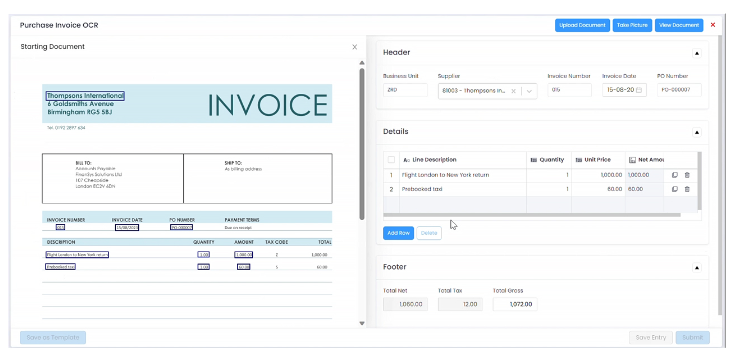737x363 pixels.
Task: Collapse the Header section
Action: pos(697,53)
